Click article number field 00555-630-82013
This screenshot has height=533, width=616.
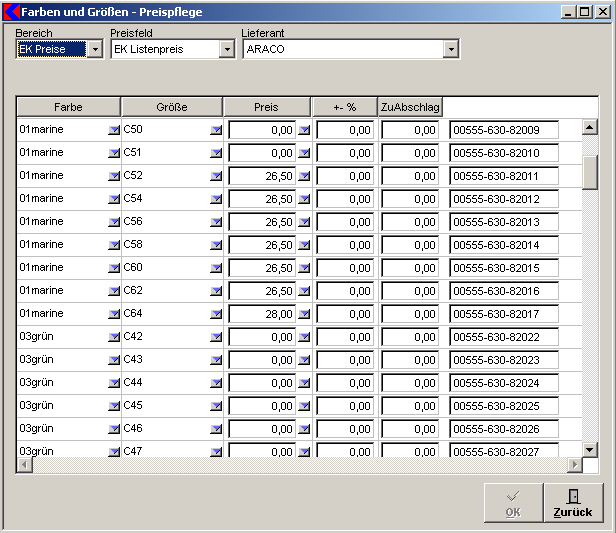coord(504,222)
